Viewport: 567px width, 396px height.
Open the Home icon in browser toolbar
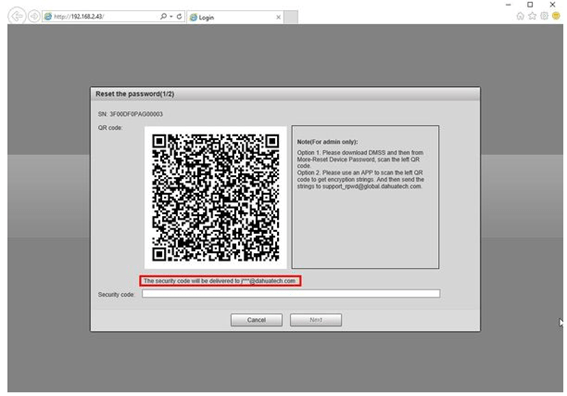pos(520,16)
